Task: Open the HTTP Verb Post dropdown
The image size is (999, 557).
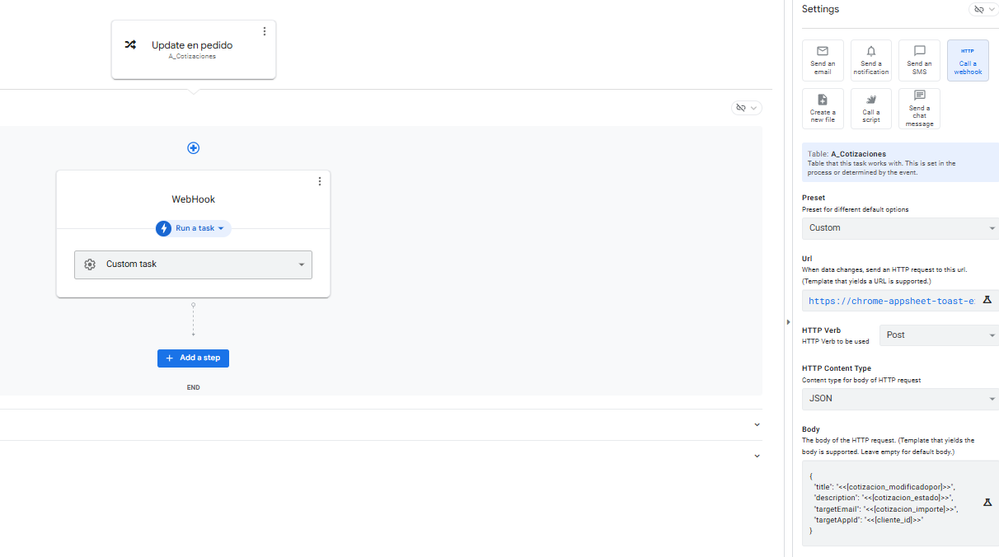Action: pos(939,335)
